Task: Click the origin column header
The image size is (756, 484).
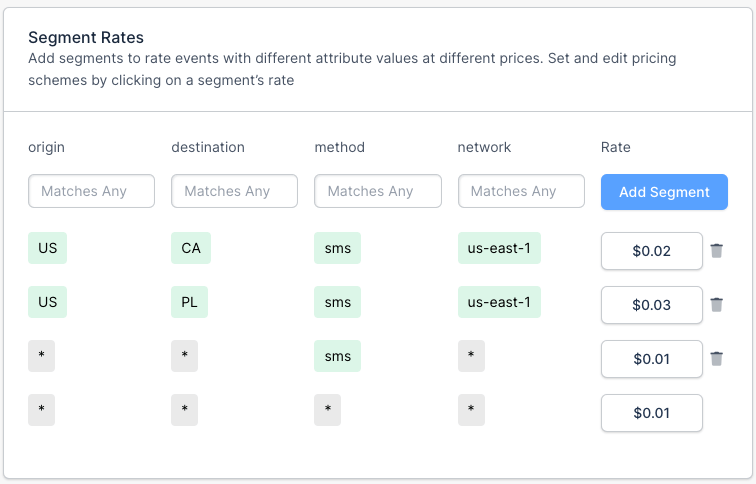Action: [x=46, y=147]
